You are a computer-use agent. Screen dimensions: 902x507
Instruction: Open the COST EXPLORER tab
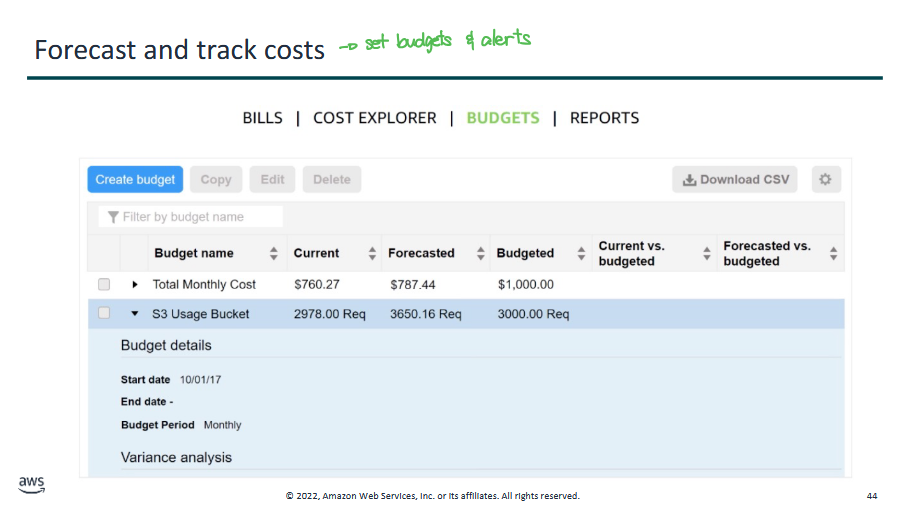pos(374,118)
